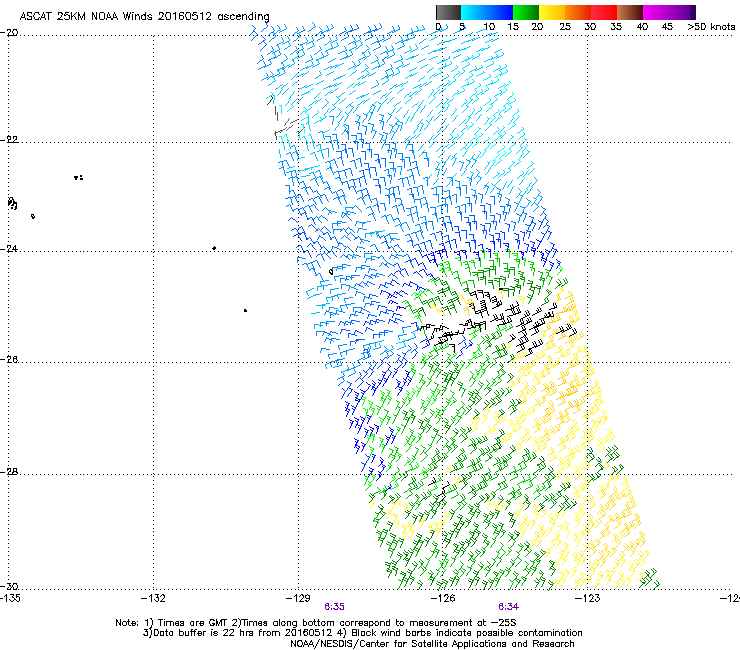Click the legend label 25
Viewport: 740px width, 650px height.
[565, 27]
